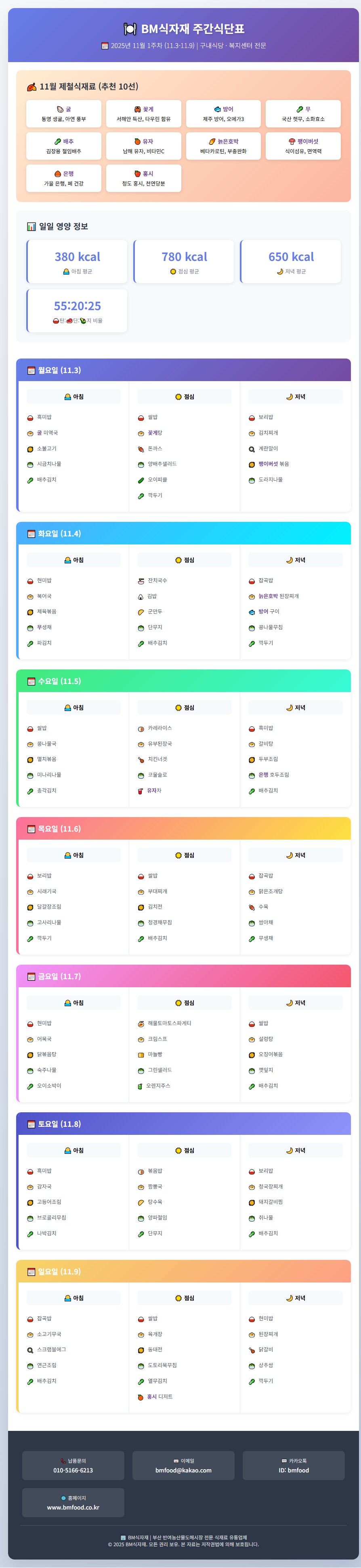
Task: Open the www.bmfood.co.kr homepage link
Action: (x=73, y=1507)
